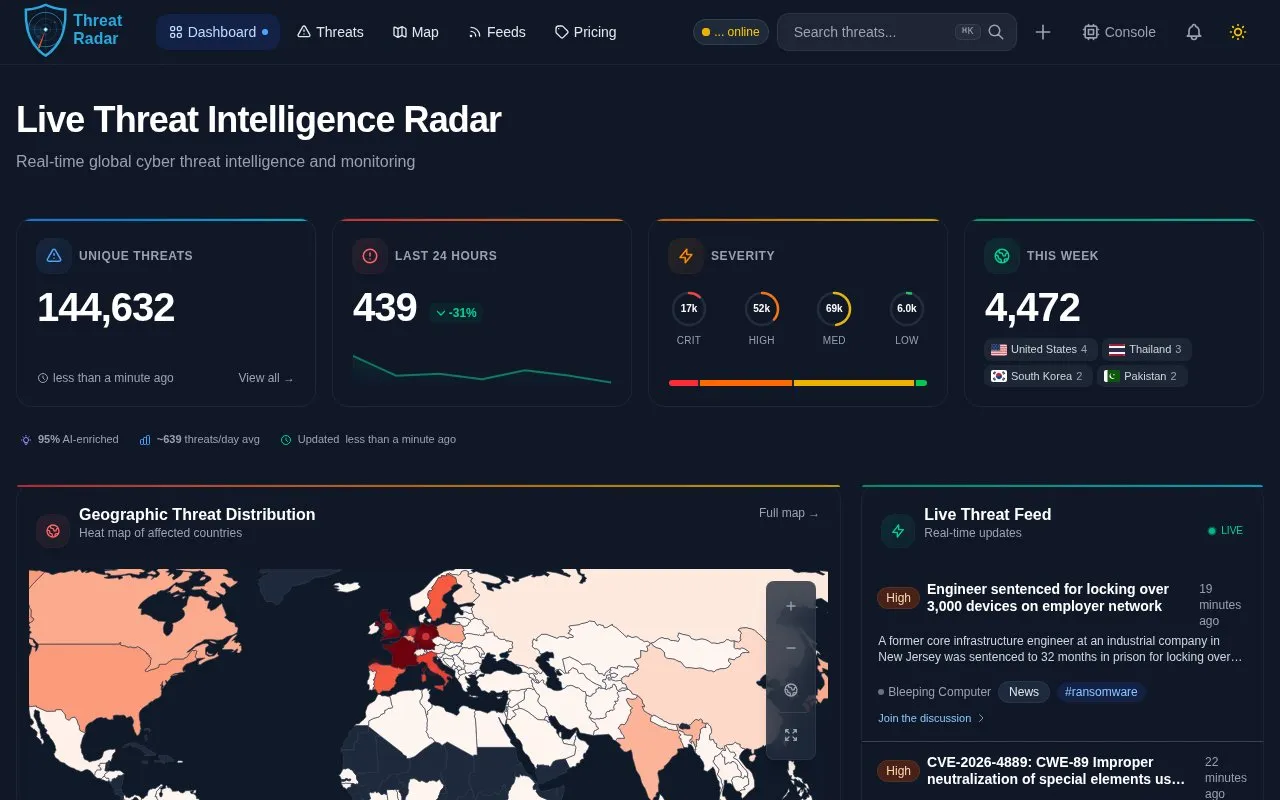This screenshot has width=1280, height=800.
Task: Click the red critical segment of severity bar
Action: pos(683,383)
